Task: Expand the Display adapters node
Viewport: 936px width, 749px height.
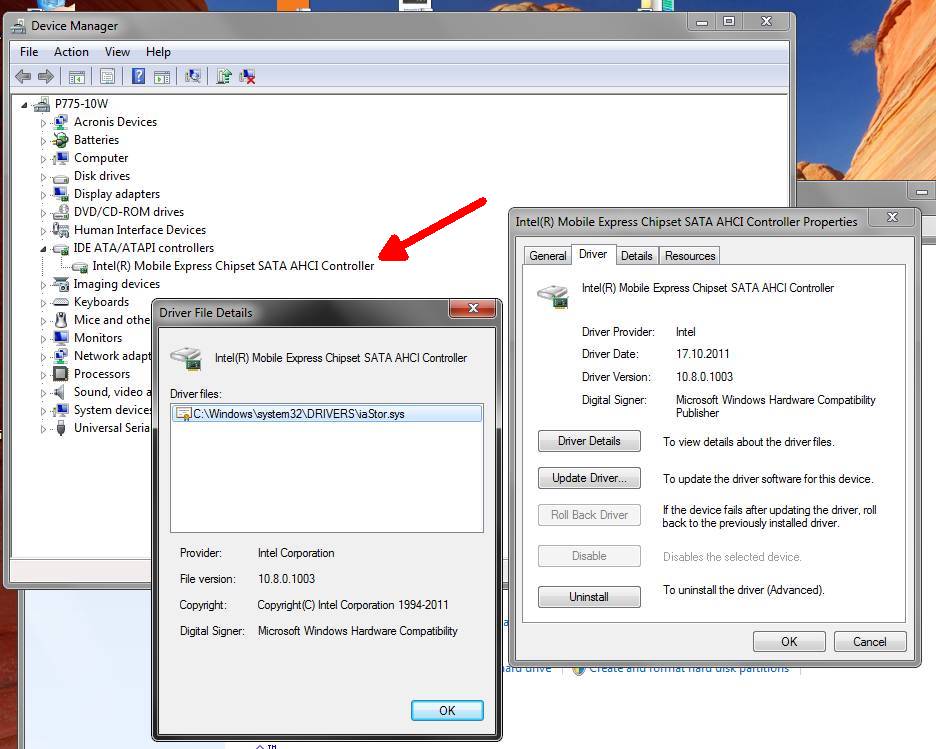Action: (43, 195)
